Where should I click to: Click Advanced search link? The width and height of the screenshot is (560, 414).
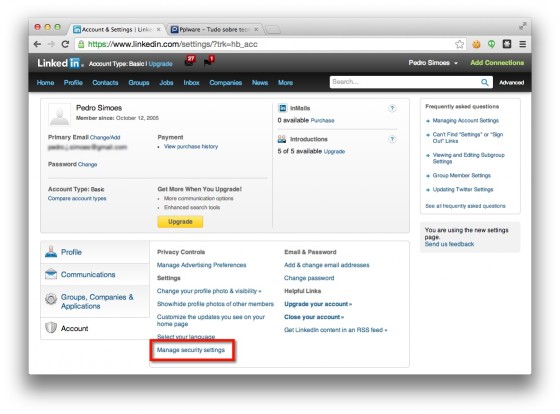511,83
